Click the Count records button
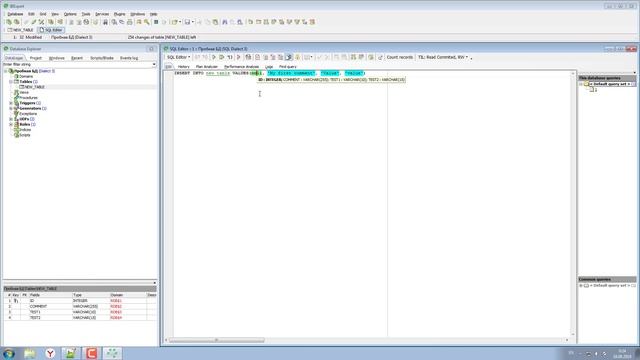640x360 pixels. pyautogui.click(x=400, y=57)
